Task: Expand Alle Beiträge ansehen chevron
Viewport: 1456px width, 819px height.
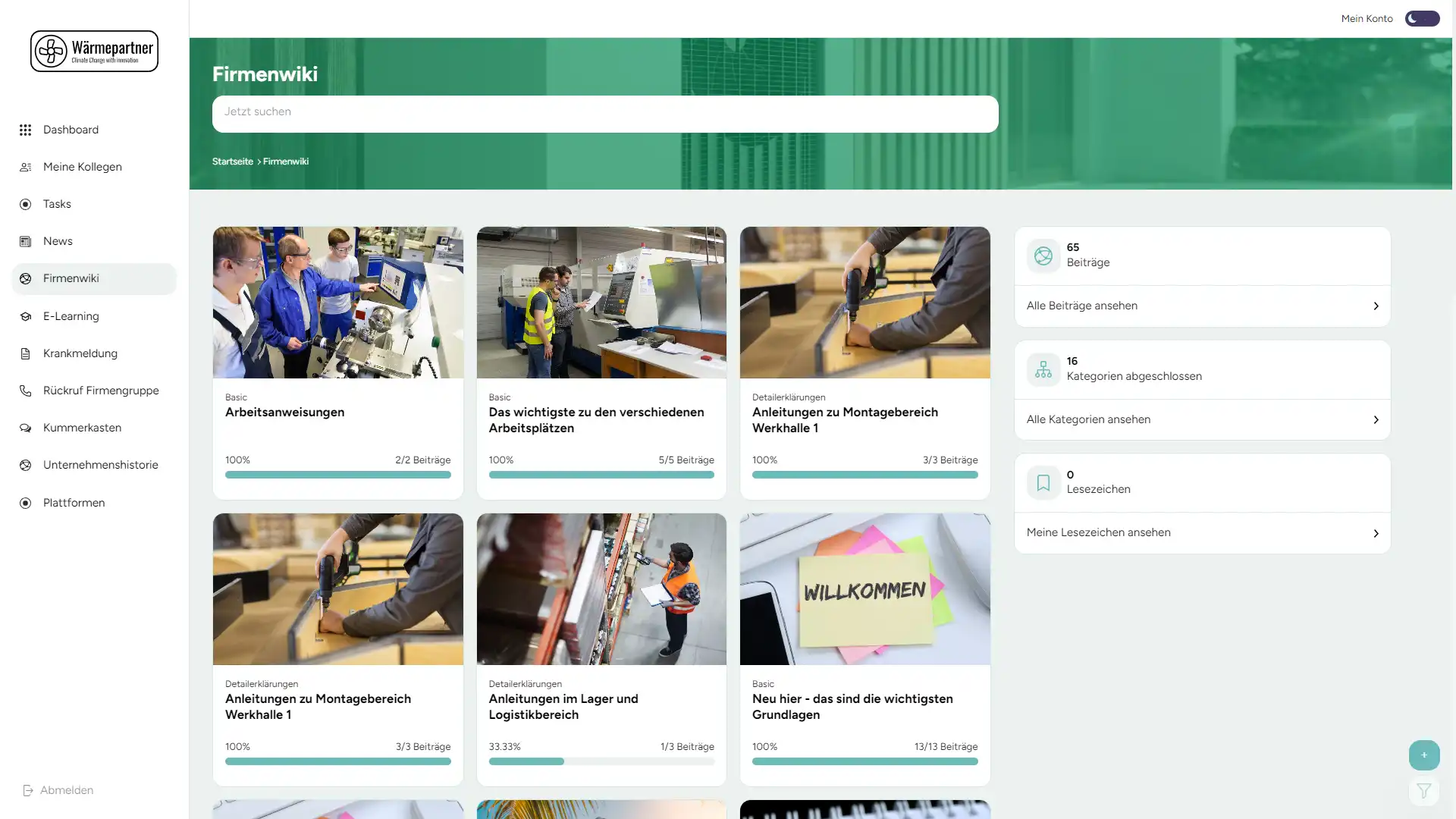Action: coord(1376,306)
